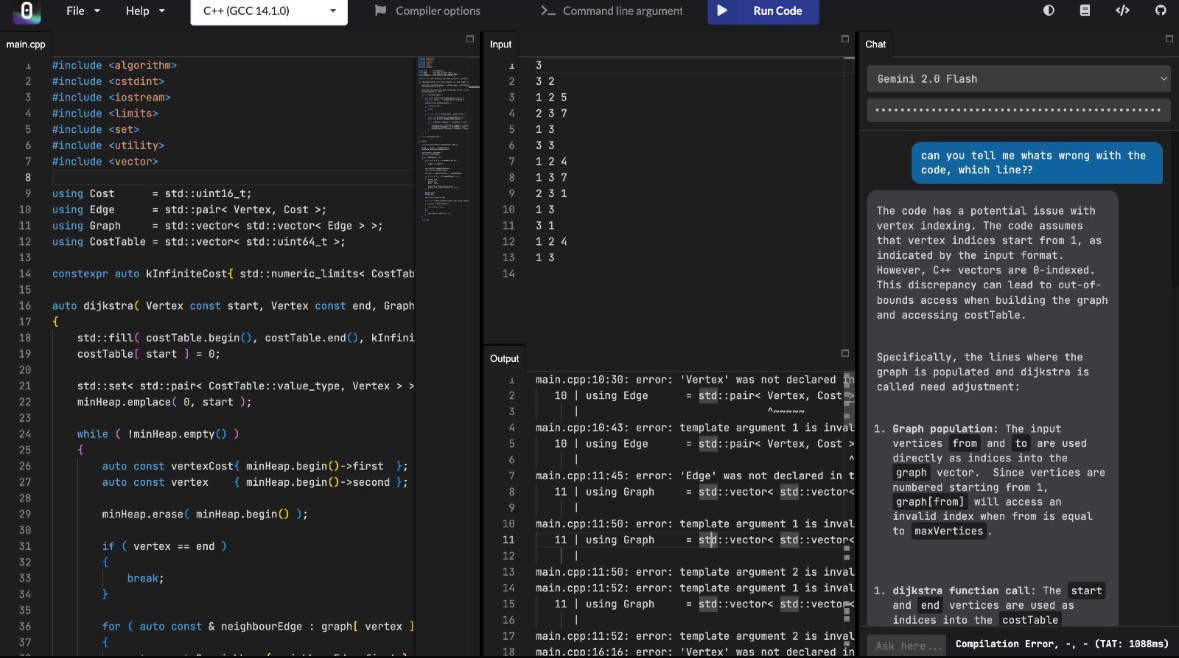Expand the C++ (GCC 14.1.0) language dropdown
Screen dimensions: 1179x658
(269, 11)
